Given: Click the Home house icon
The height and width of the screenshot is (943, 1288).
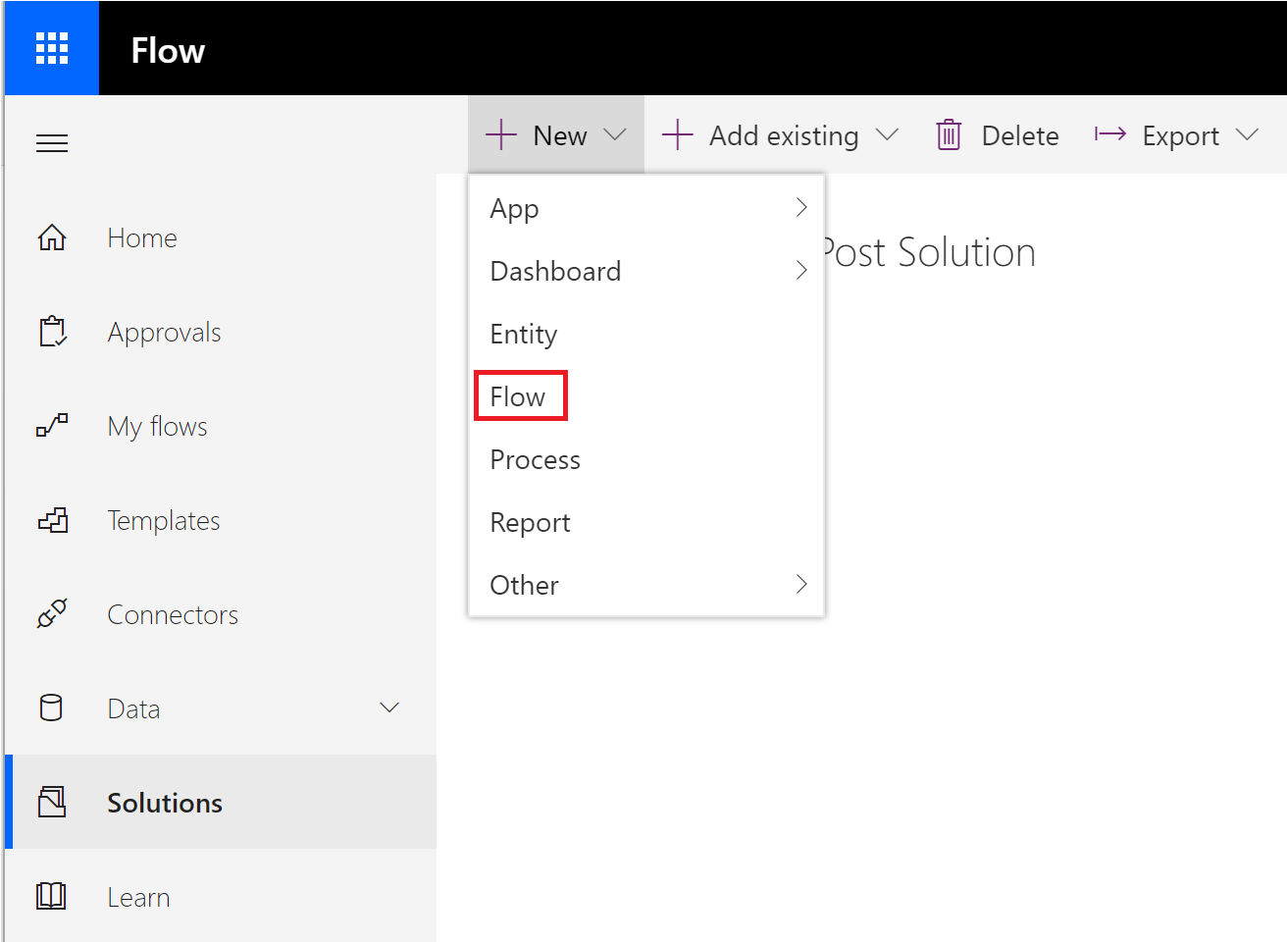Looking at the screenshot, I should tap(52, 237).
